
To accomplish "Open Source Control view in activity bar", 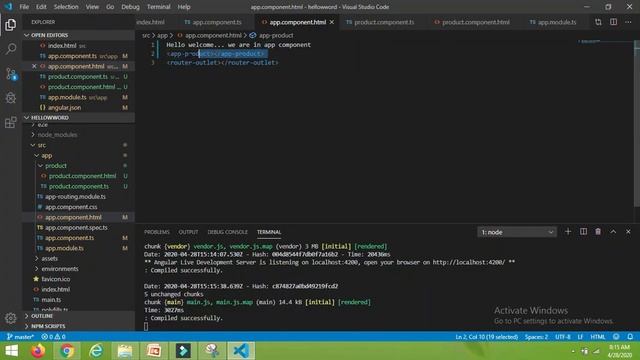I will (11, 74).
